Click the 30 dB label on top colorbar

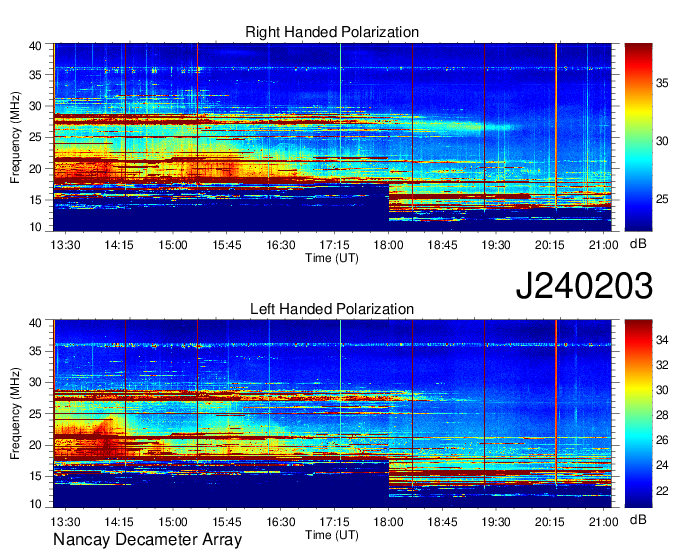coord(662,141)
